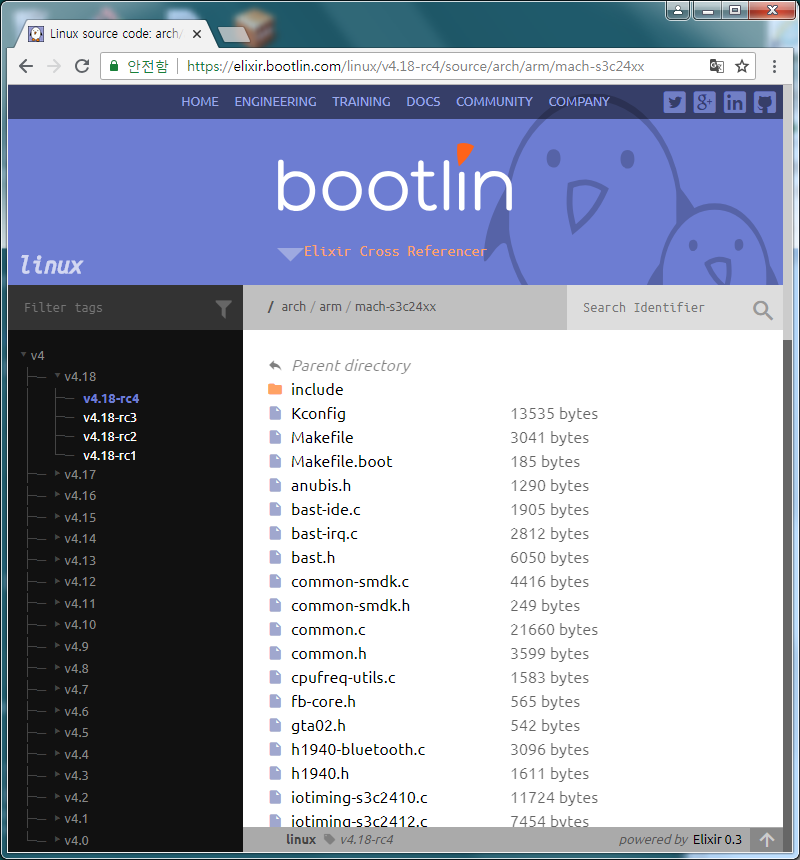800x860 pixels.
Task: Expand the v4.0 version node
Action: point(58,839)
